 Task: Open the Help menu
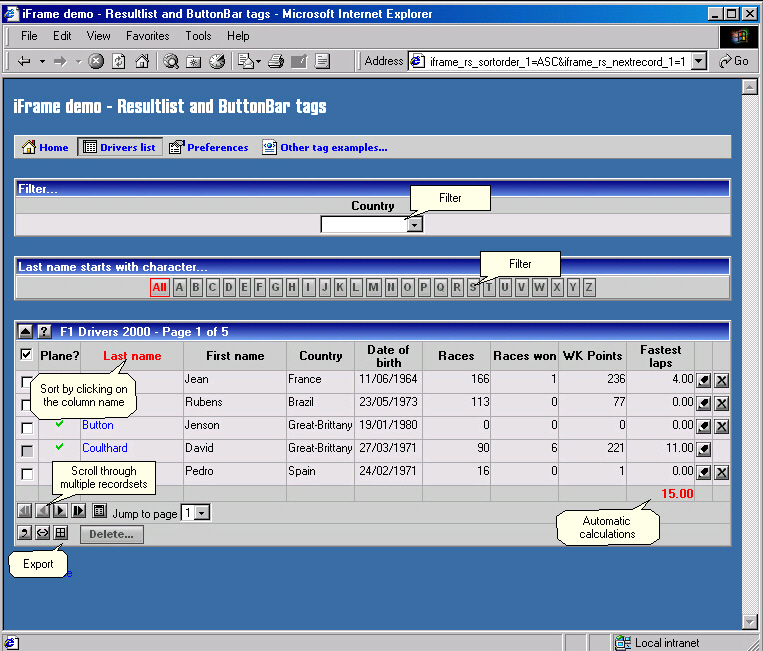238,36
